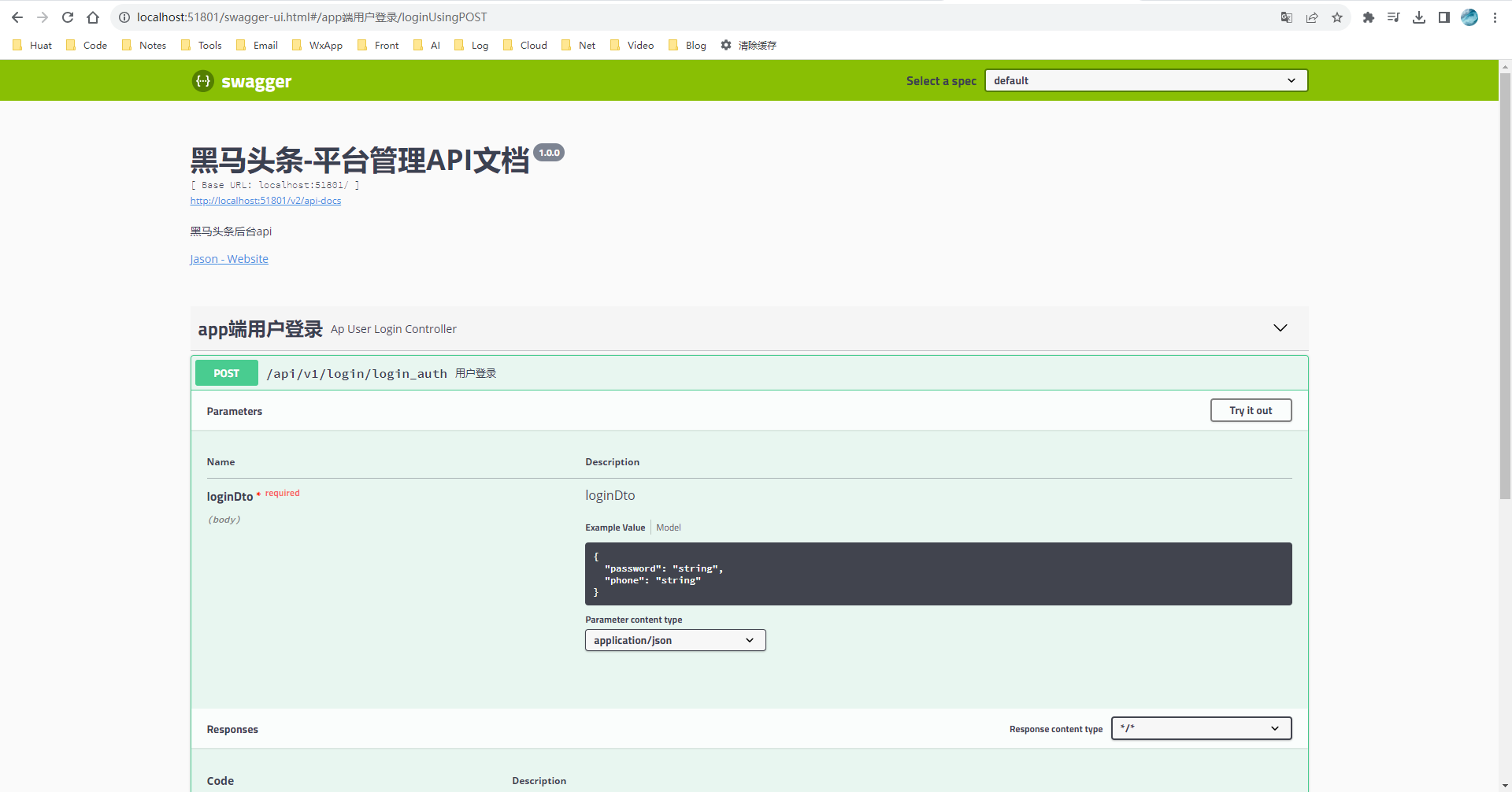This screenshot has height=792, width=1512.
Task: Open Parameter content type application/json dropdown
Action: 675,640
